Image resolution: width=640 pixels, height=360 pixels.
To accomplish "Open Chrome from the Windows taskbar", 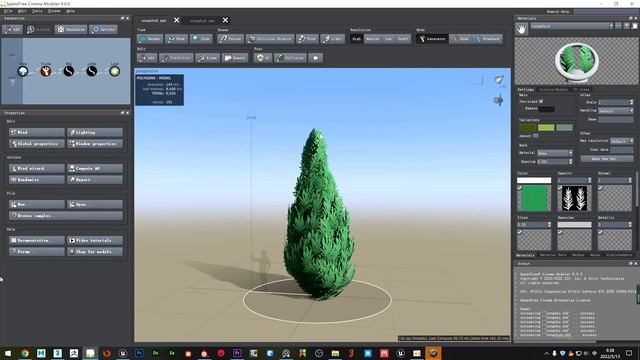I will tap(25, 353).
